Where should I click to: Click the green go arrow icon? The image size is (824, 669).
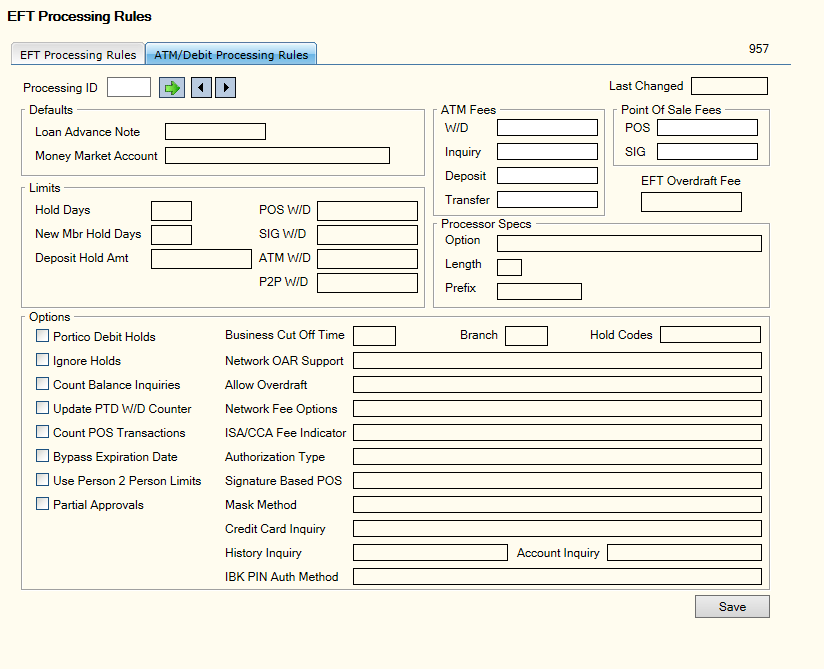tap(172, 88)
